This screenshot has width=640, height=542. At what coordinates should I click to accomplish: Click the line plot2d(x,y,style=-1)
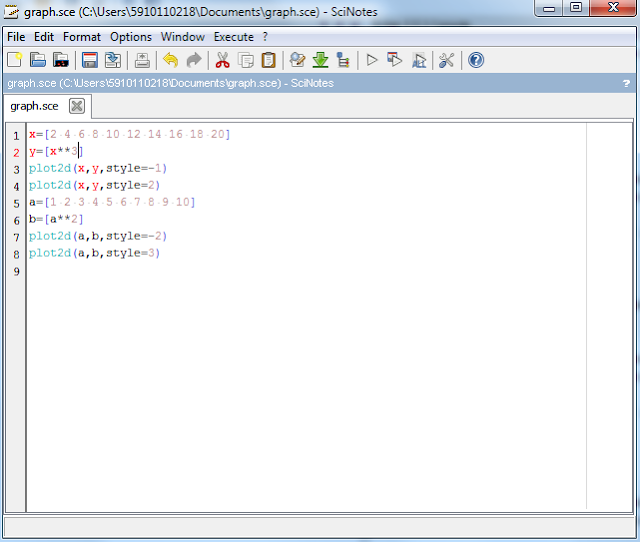tap(98, 168)
